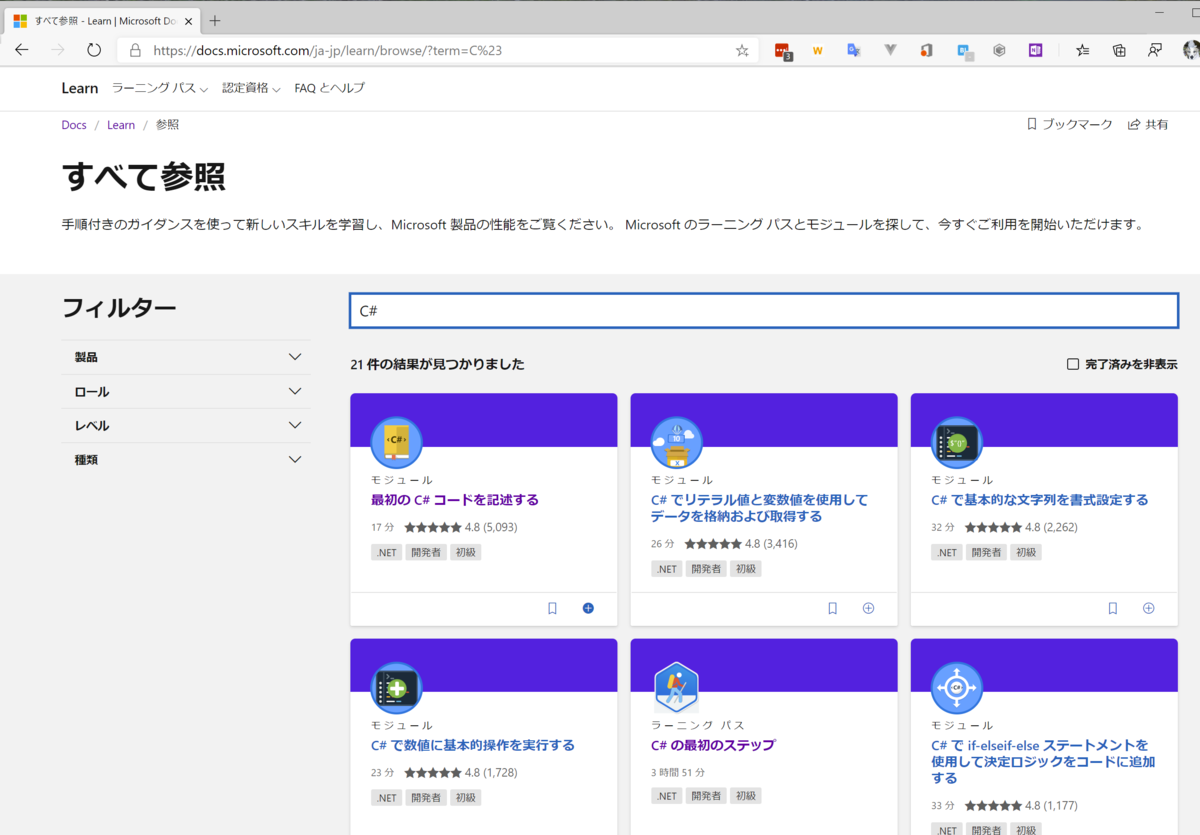
Task: Add 最初の C# コードを記述する to collection
Action: click(x=588, y=608)
